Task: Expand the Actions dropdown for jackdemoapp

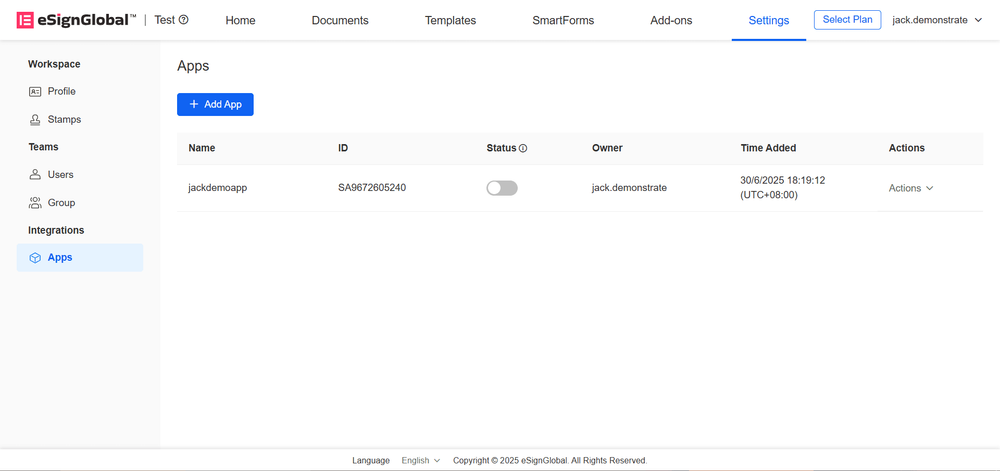Action: [x=911, y=188]
